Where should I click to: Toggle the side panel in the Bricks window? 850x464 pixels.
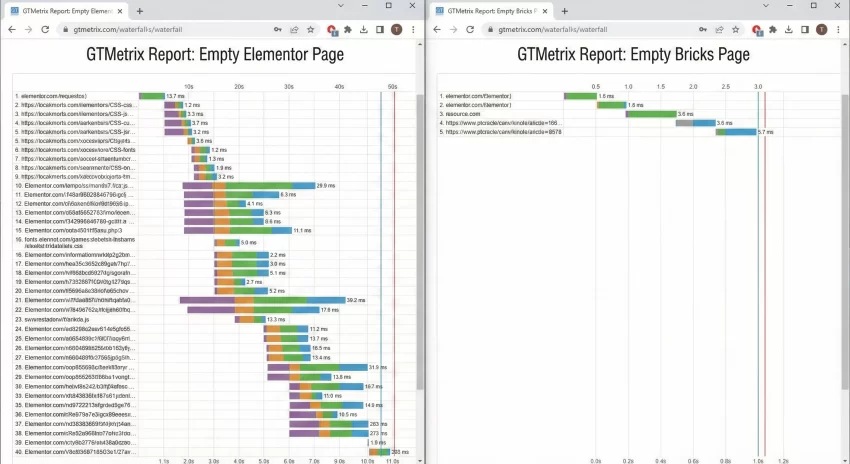pyautogui.click(x=805, y=29)
